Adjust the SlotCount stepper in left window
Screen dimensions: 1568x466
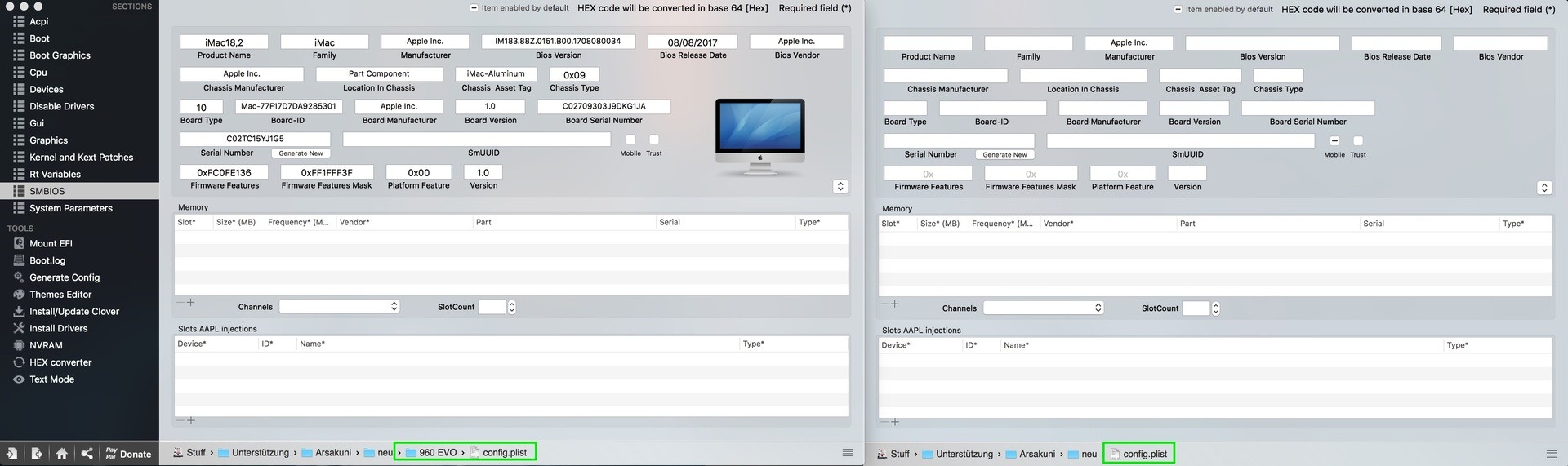[511, 307]
